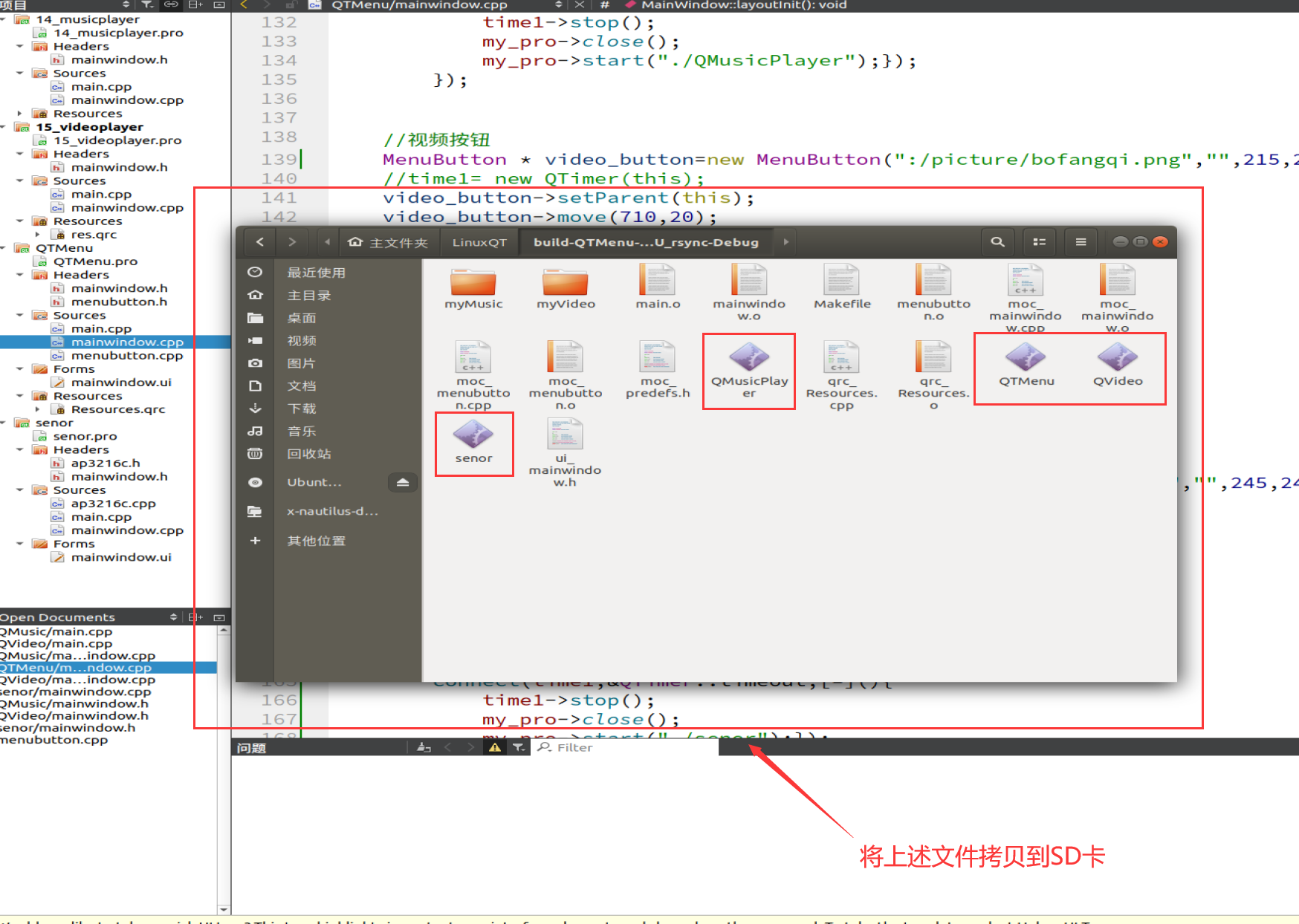Select the build-QTMenu Debug path segment

(646, 242)
